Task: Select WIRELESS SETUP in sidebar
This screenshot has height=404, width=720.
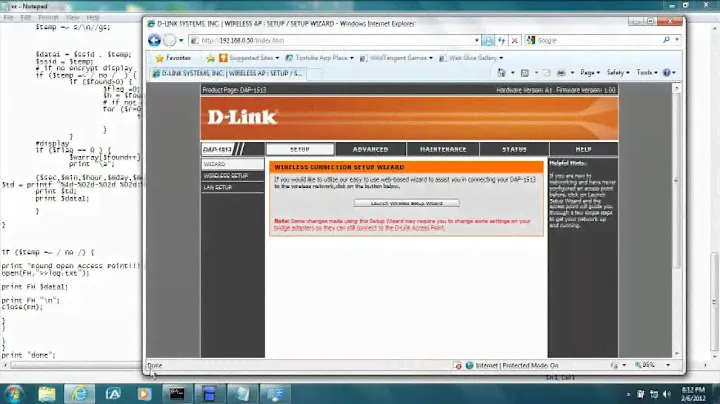Action: click(224, 175)
